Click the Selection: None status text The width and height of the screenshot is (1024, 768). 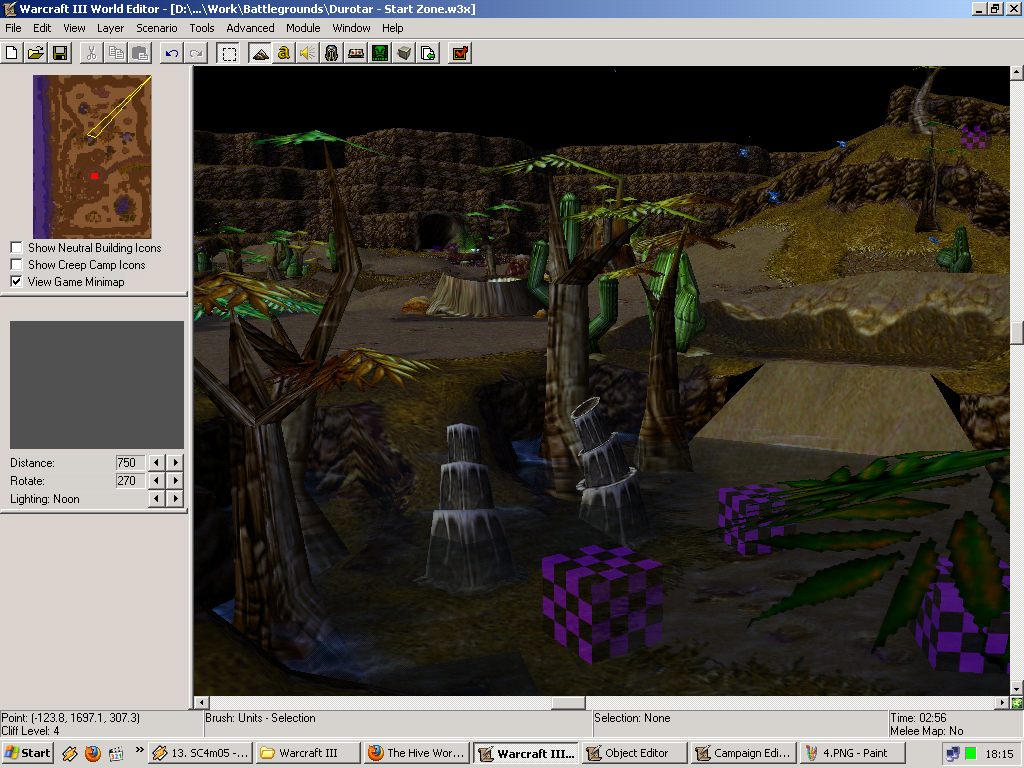point(632,718)
